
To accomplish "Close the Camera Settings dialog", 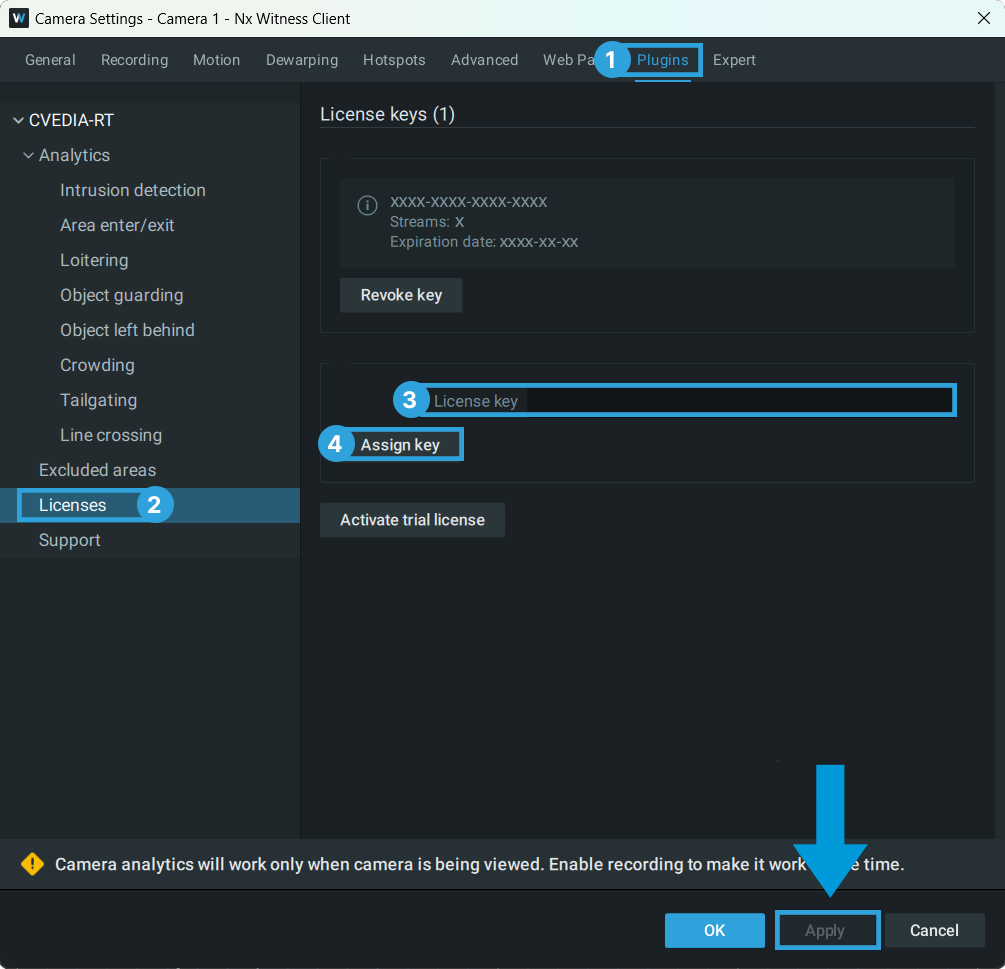I will (x=984, y=18).
